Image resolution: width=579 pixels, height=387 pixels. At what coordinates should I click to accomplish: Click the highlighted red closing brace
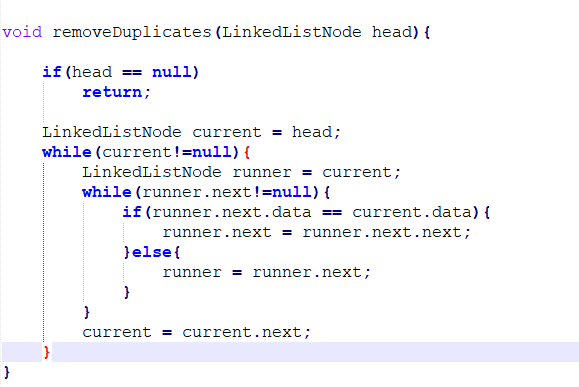click(x=46, y=352)
